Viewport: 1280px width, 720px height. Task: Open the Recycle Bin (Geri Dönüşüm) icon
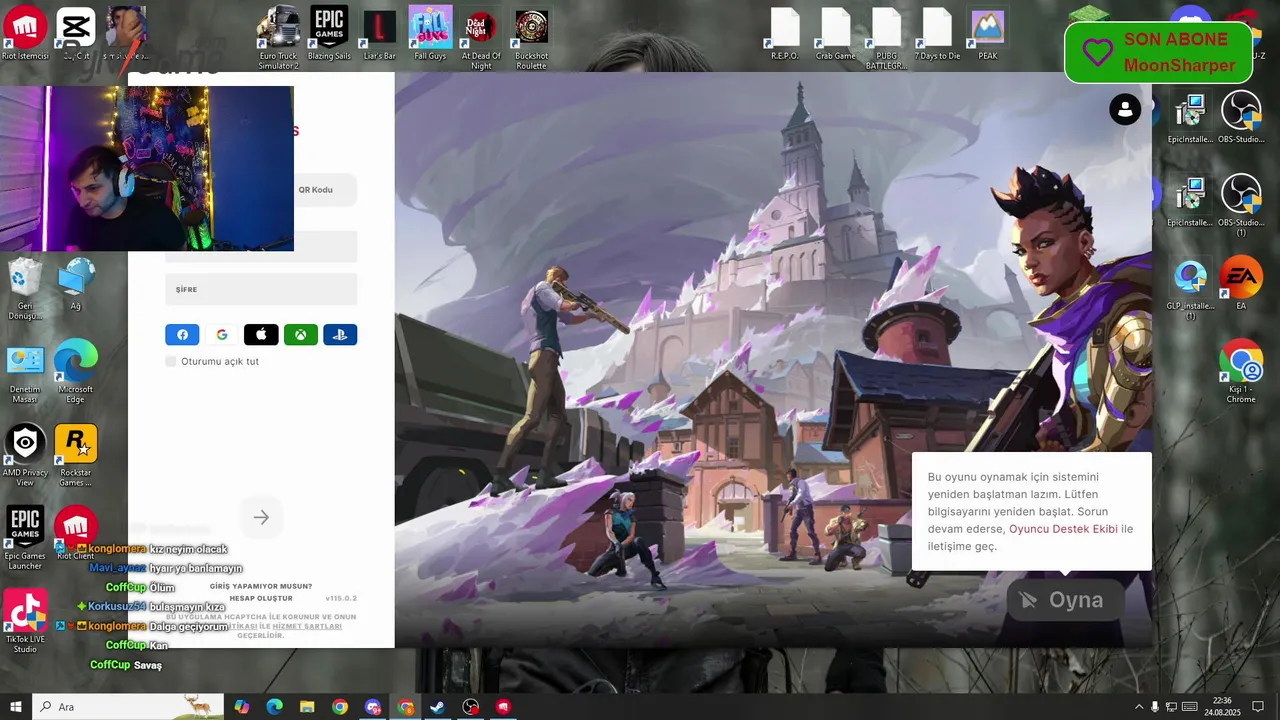25,288
